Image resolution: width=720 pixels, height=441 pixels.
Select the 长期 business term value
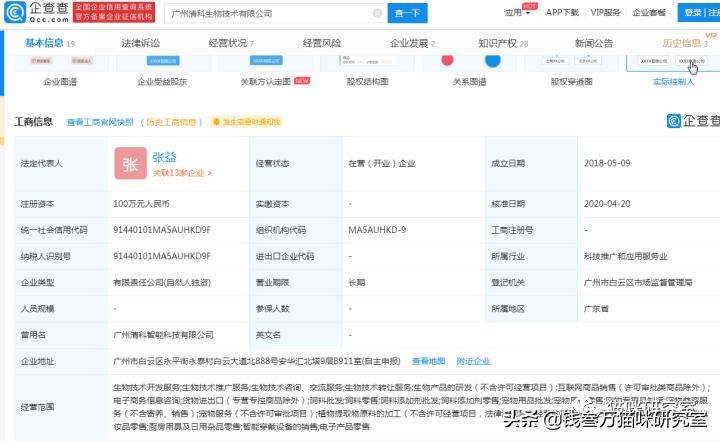point(356,283)
